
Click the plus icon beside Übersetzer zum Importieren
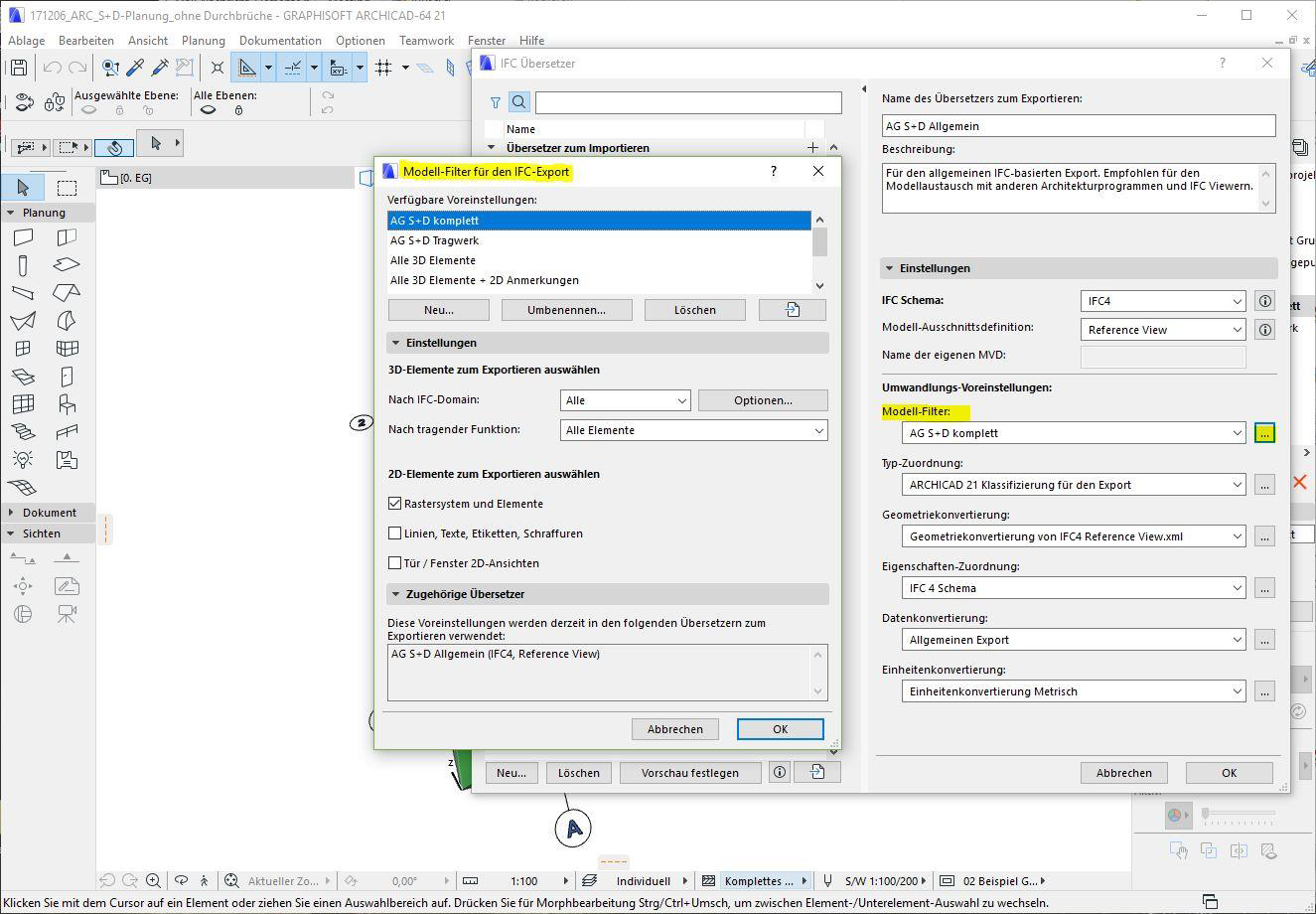point(812,148)
